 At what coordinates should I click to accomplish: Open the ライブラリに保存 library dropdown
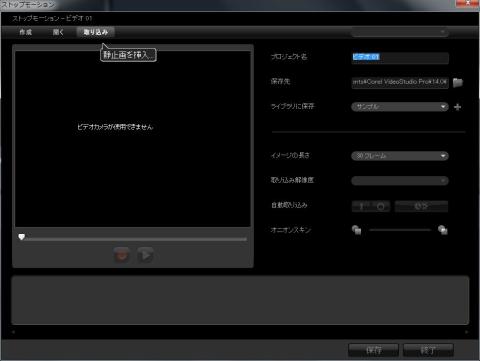coord(400,107)
